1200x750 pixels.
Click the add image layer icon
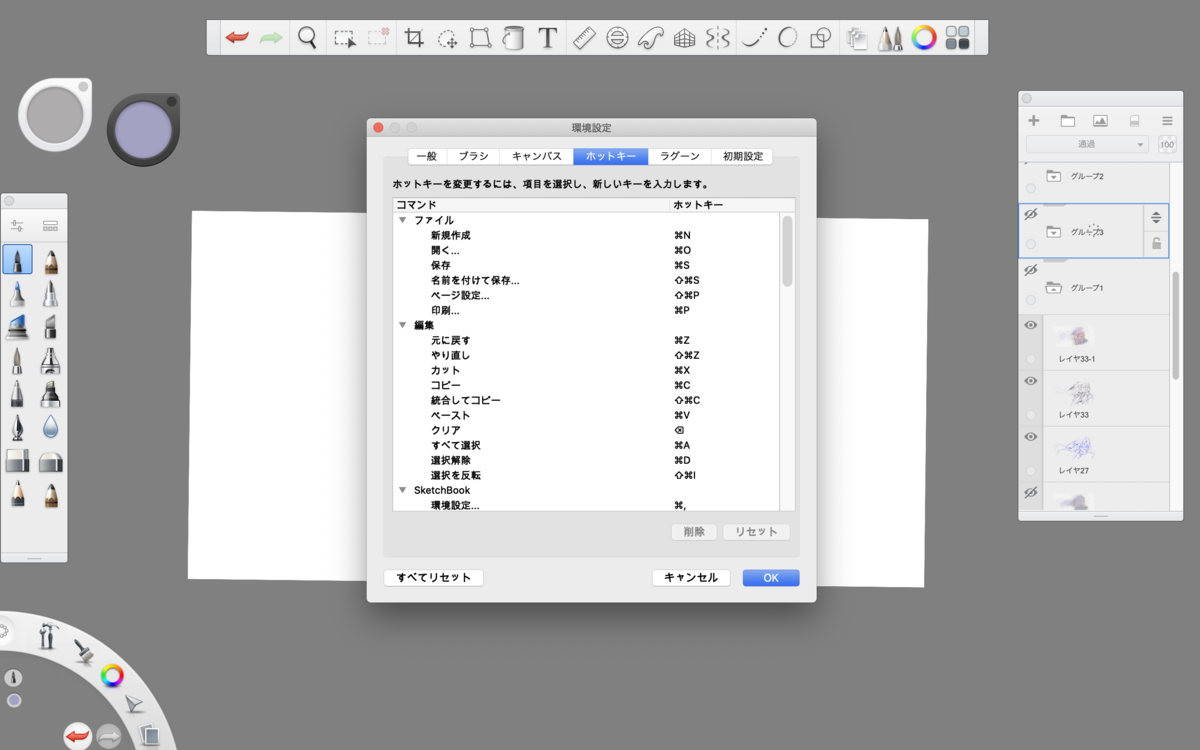(x=1100, y=120)
